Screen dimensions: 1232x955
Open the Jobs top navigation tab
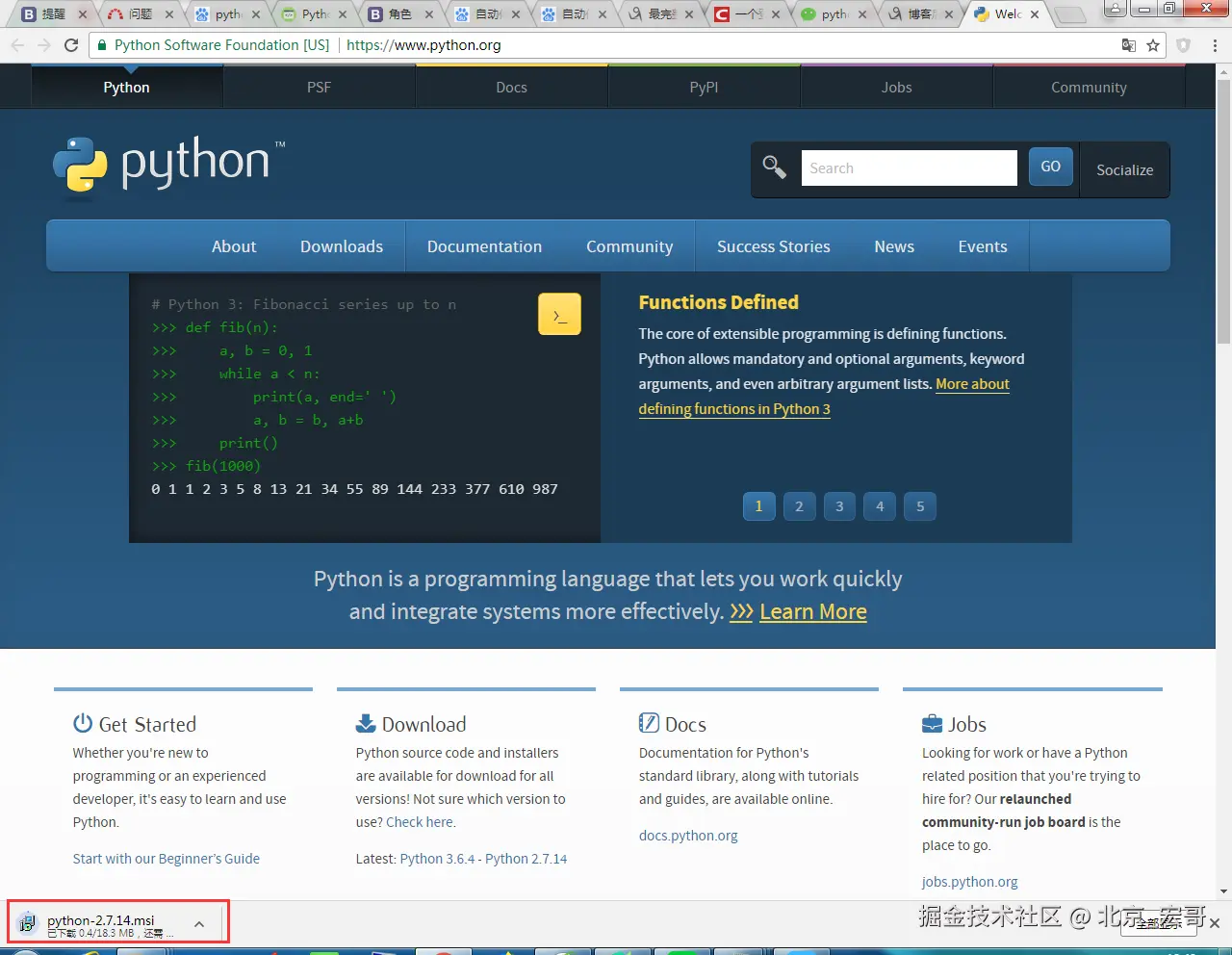click(x=896, y=87)
